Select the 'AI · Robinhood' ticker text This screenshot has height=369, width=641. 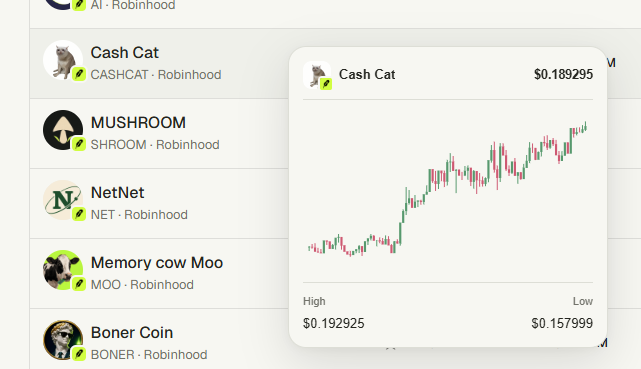point(133,5)
